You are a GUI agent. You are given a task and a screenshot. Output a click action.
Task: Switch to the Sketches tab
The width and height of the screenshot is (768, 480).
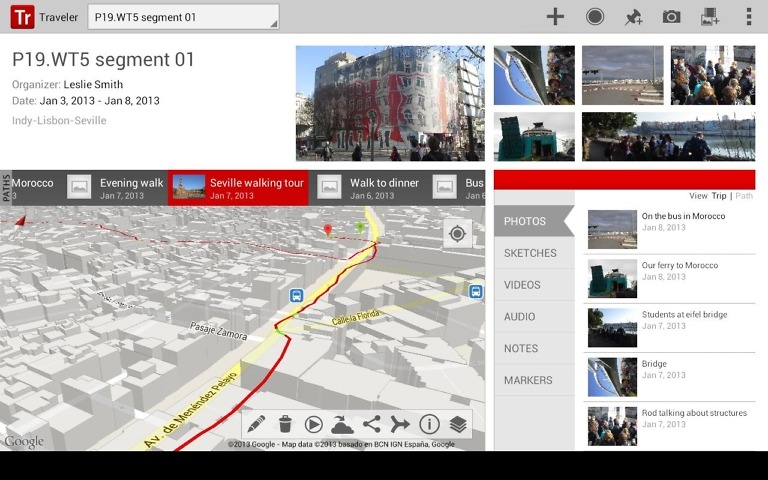click(x=530, y=253)
